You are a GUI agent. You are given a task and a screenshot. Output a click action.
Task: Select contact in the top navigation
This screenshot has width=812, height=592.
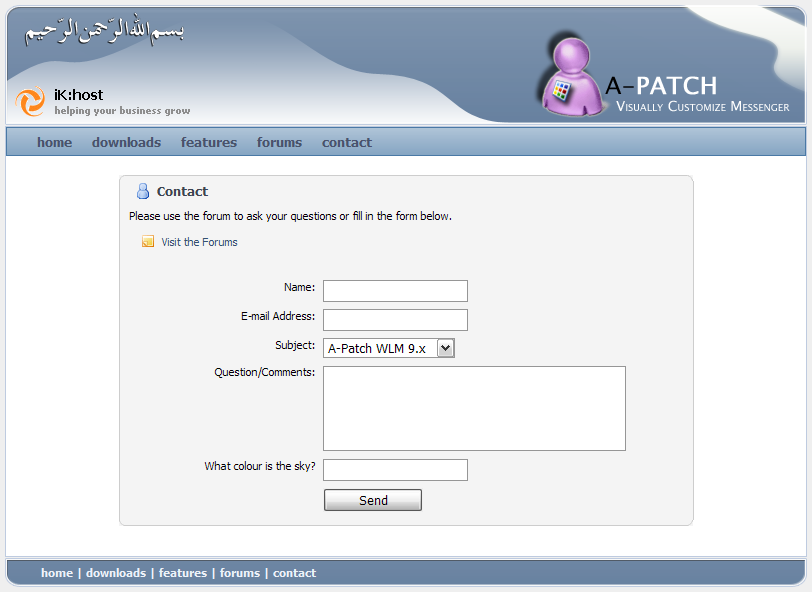347,142
